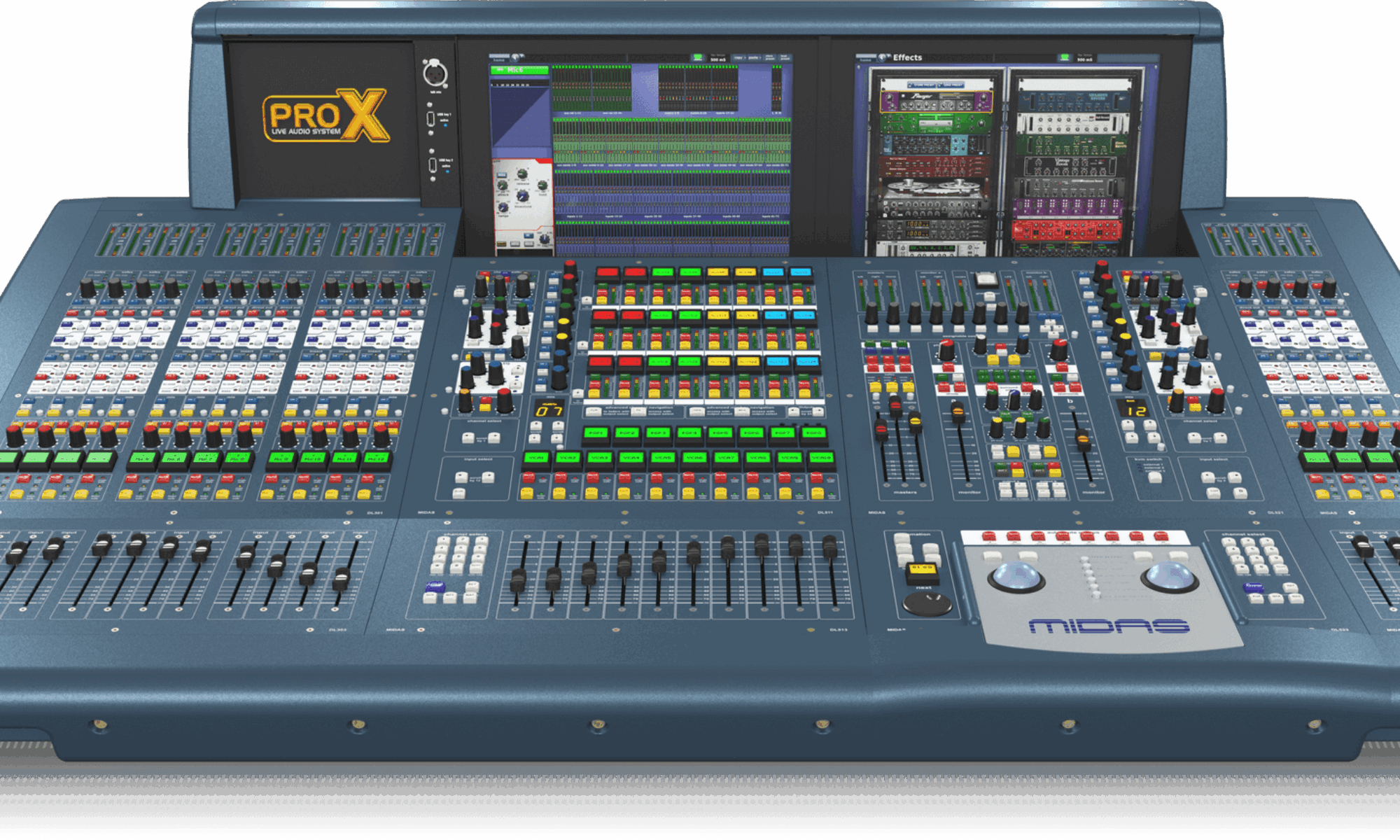Click the lower USB port beside the screen
The height and width of the screenshot is (840, 1400).
[433, 165]
